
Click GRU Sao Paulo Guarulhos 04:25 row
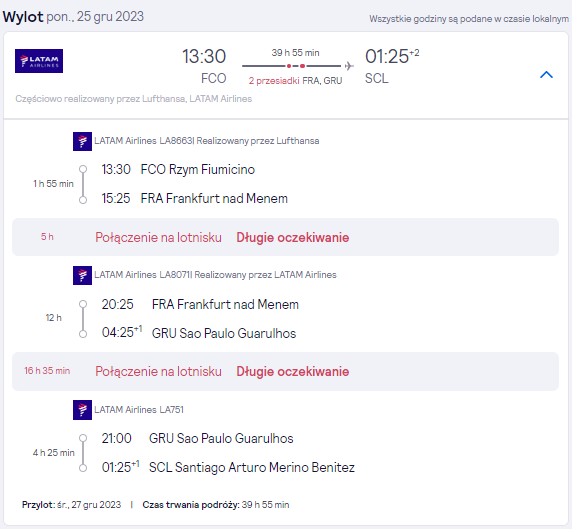click(x=199, y=333)
